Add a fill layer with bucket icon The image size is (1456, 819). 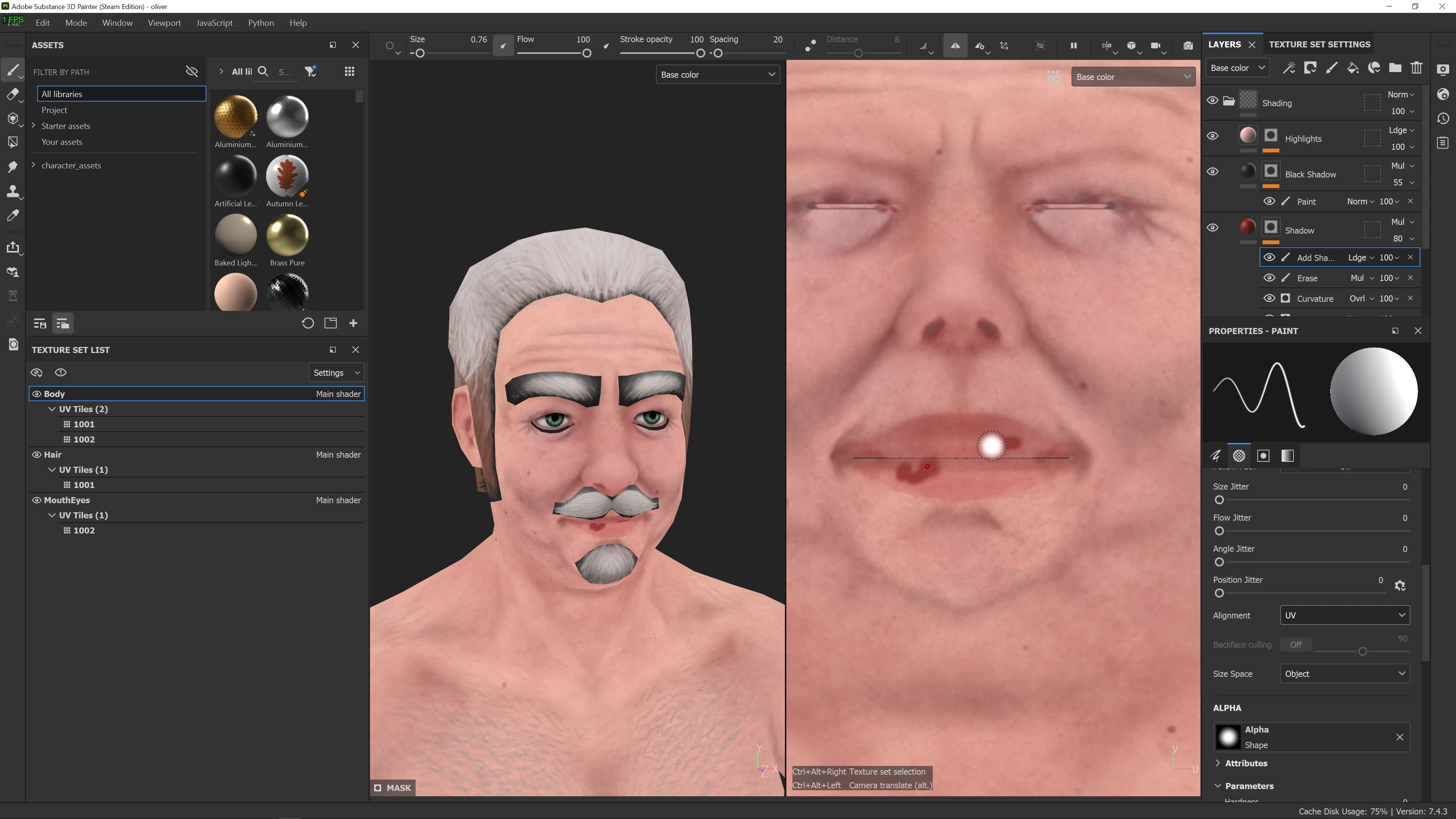click(1352, 68)
